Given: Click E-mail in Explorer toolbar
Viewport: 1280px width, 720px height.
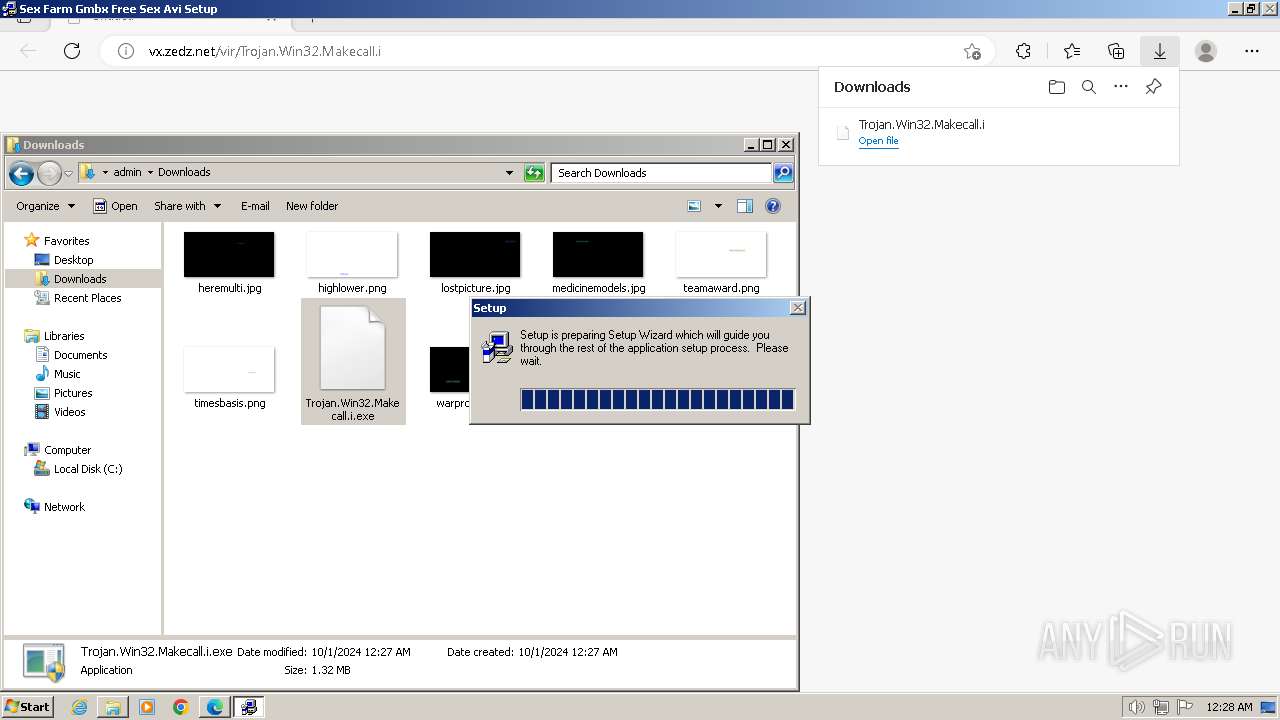Looking at the screenshot, I should pyautogui.click(x=255, y=206).
